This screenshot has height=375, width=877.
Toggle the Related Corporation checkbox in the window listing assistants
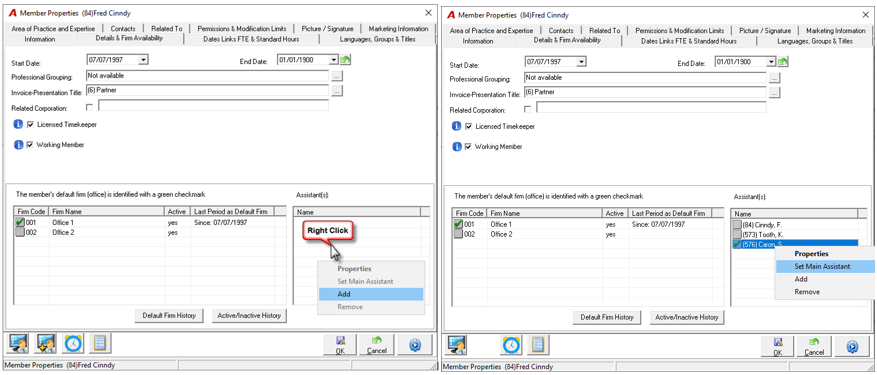(x=528, y=110)
